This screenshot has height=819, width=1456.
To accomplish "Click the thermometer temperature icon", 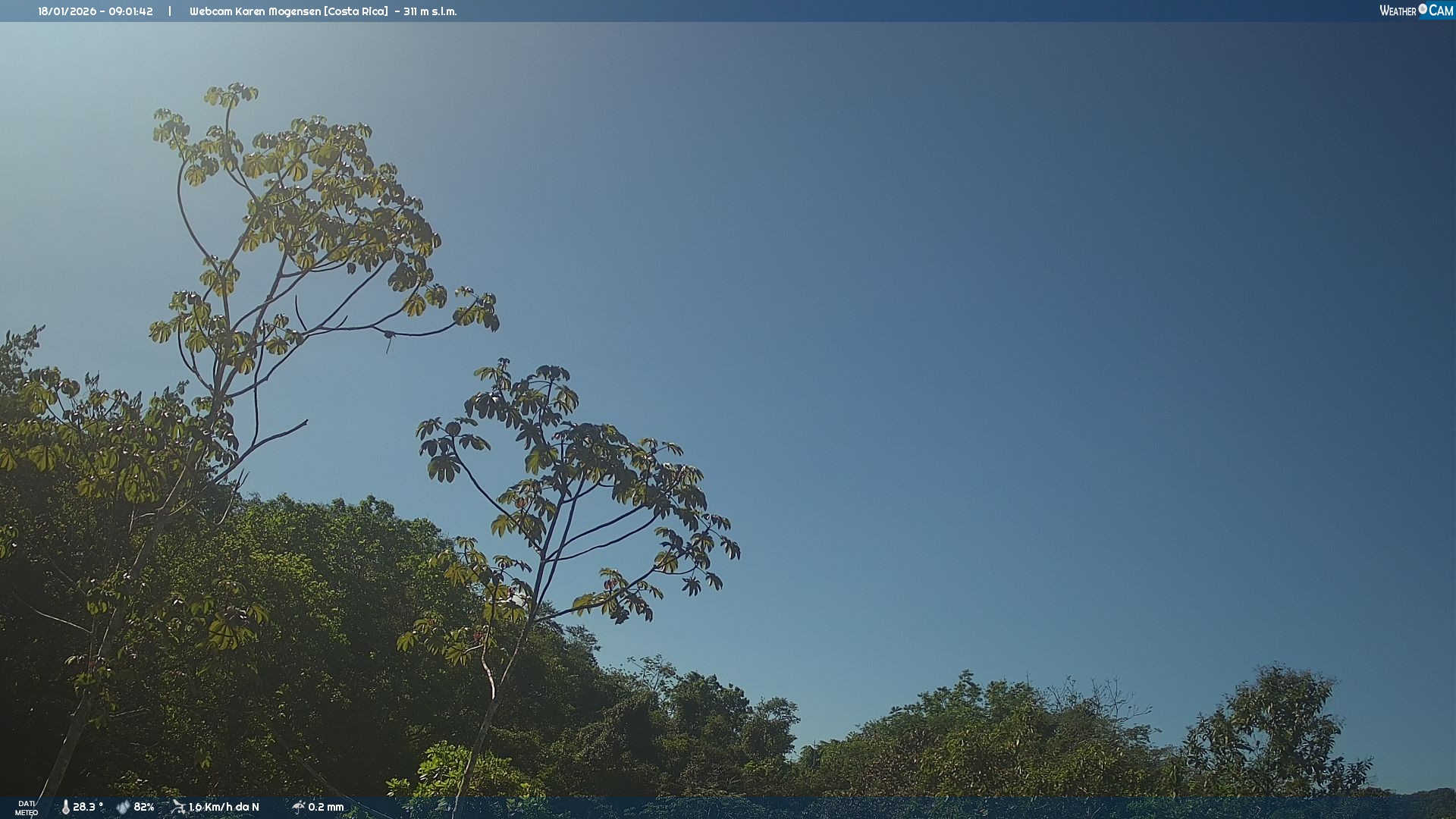I will (65, 807).
